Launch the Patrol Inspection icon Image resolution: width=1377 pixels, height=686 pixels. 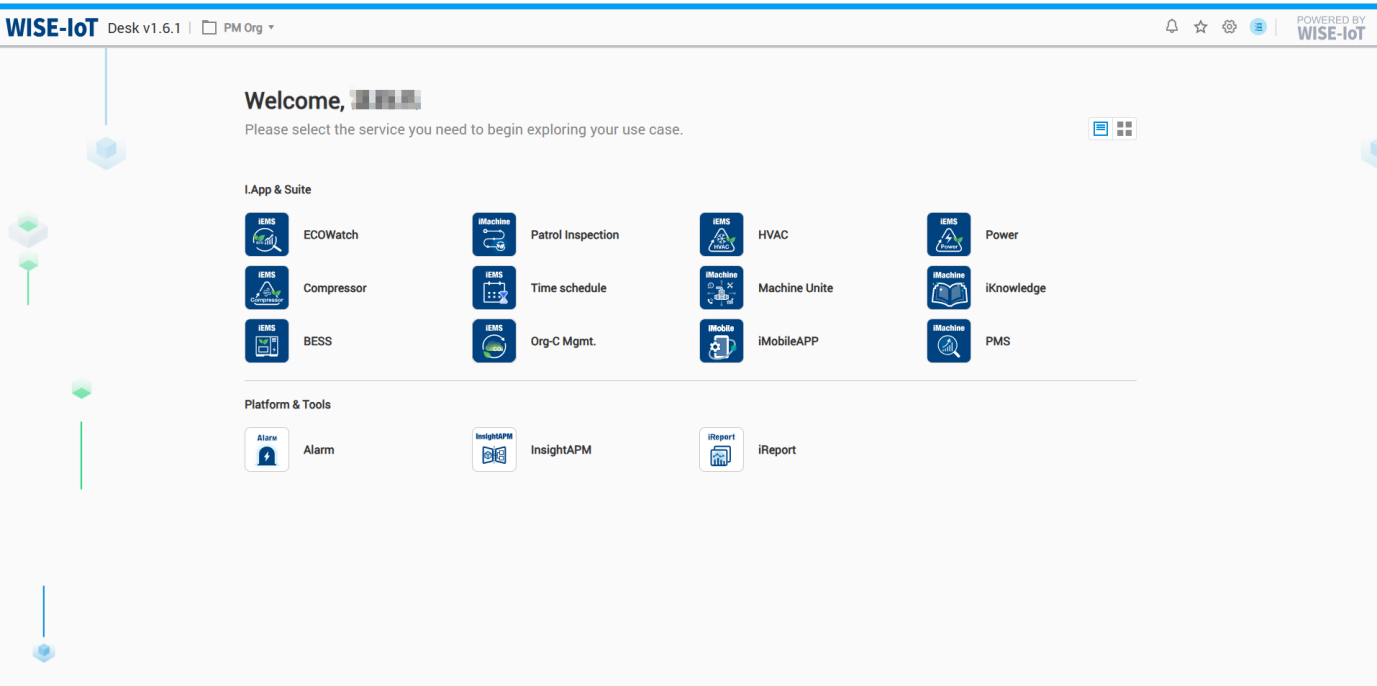pos(494,235)
